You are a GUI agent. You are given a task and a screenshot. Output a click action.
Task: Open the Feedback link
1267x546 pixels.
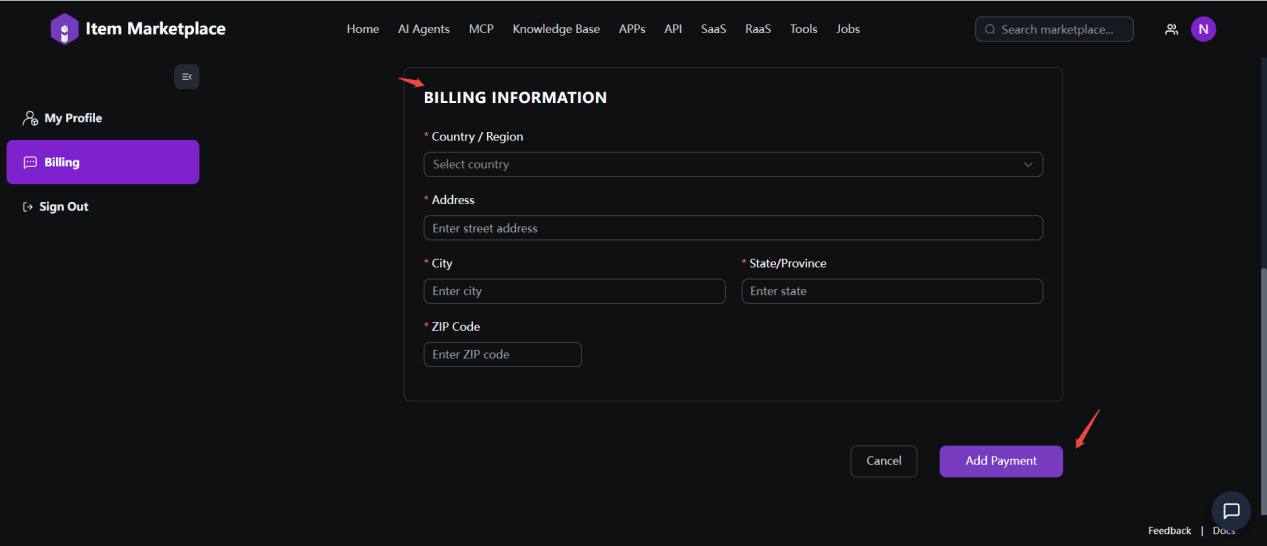pyautogui.click(x=1169, y=531)
